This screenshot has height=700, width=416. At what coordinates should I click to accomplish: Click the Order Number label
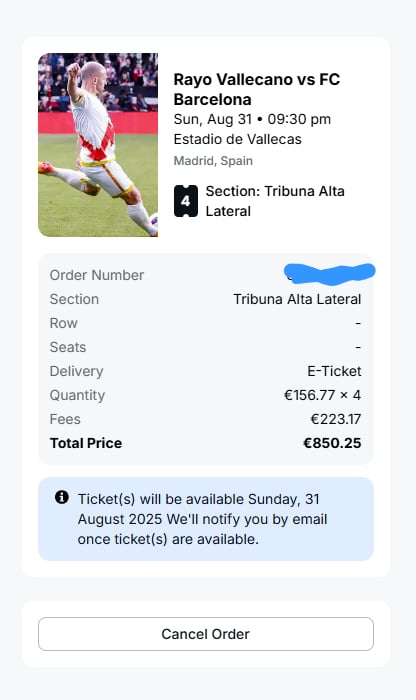coord(96,275)
